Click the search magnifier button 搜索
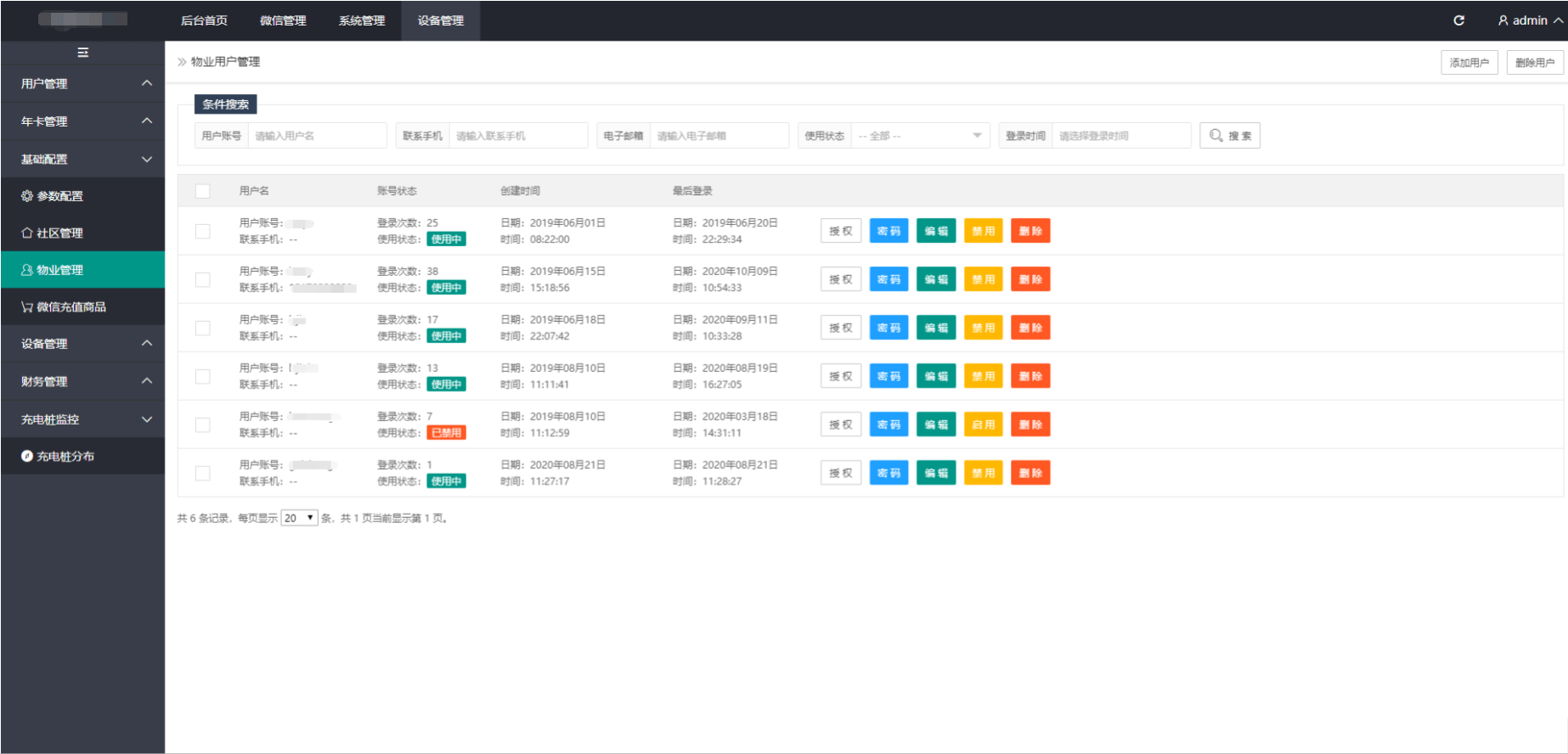 (1229, 136)
